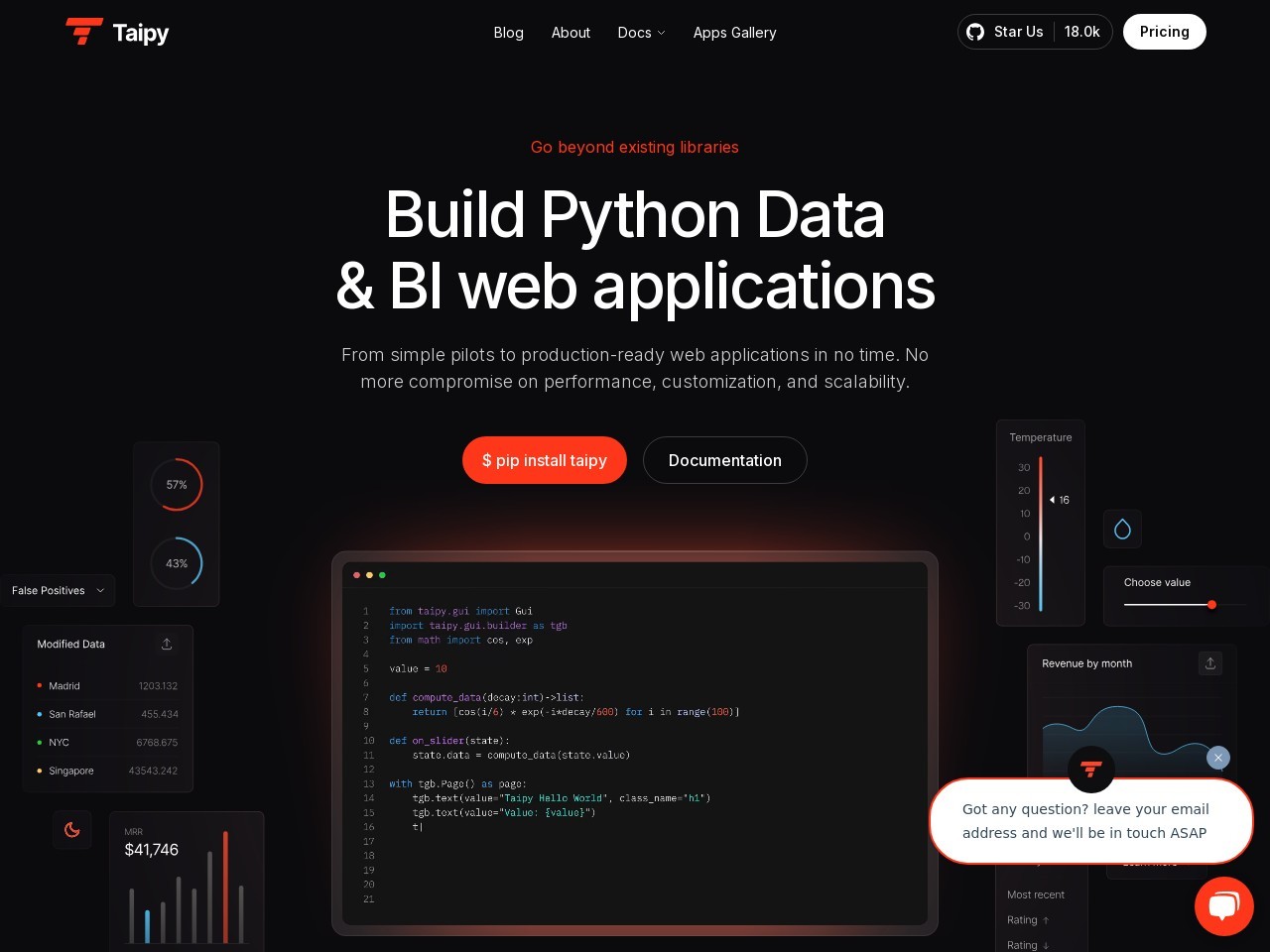Close the chat message popup
The width and height of the screenshot is (1270, 952).
1218,758
